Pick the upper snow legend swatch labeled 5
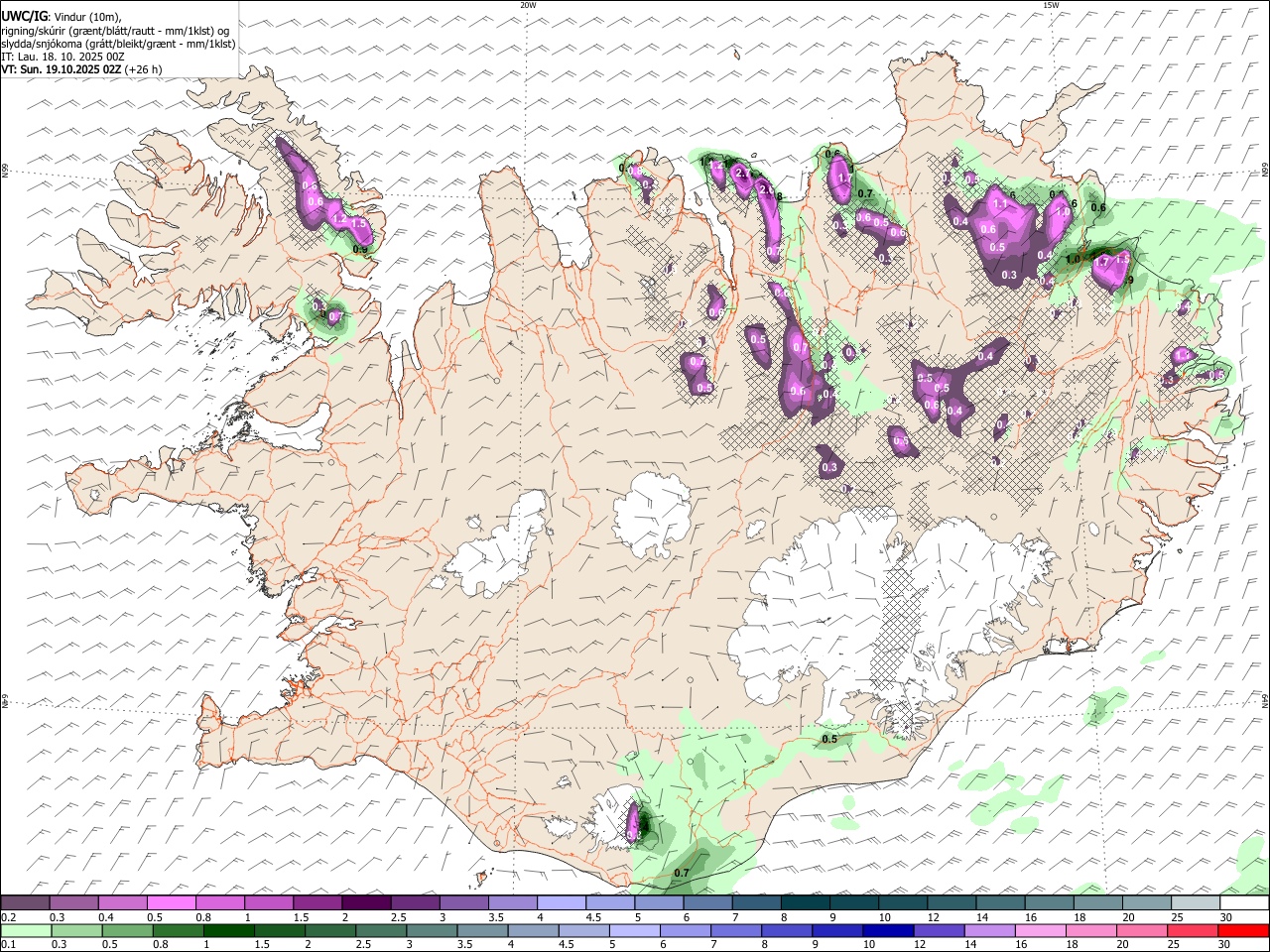 coord(660,902)
